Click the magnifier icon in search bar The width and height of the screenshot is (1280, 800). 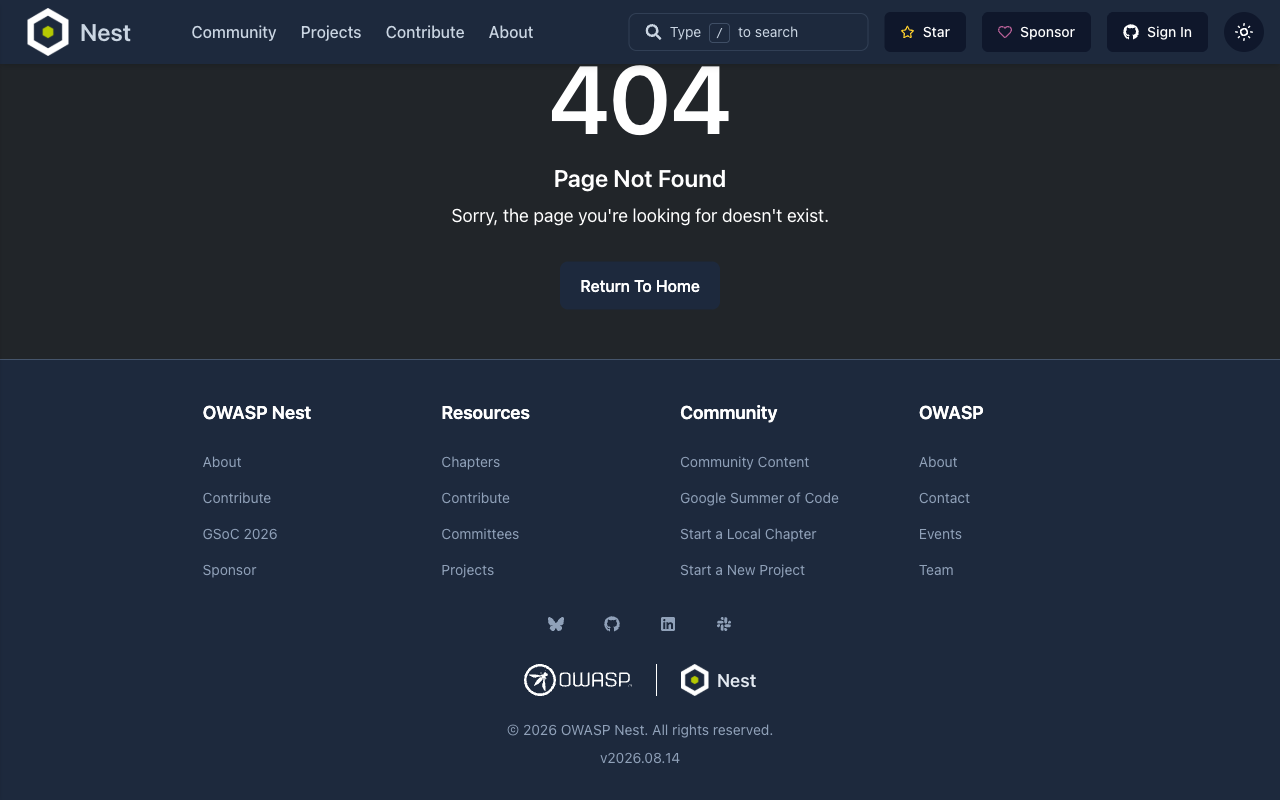pyautogui.click(x=653, y=32)
